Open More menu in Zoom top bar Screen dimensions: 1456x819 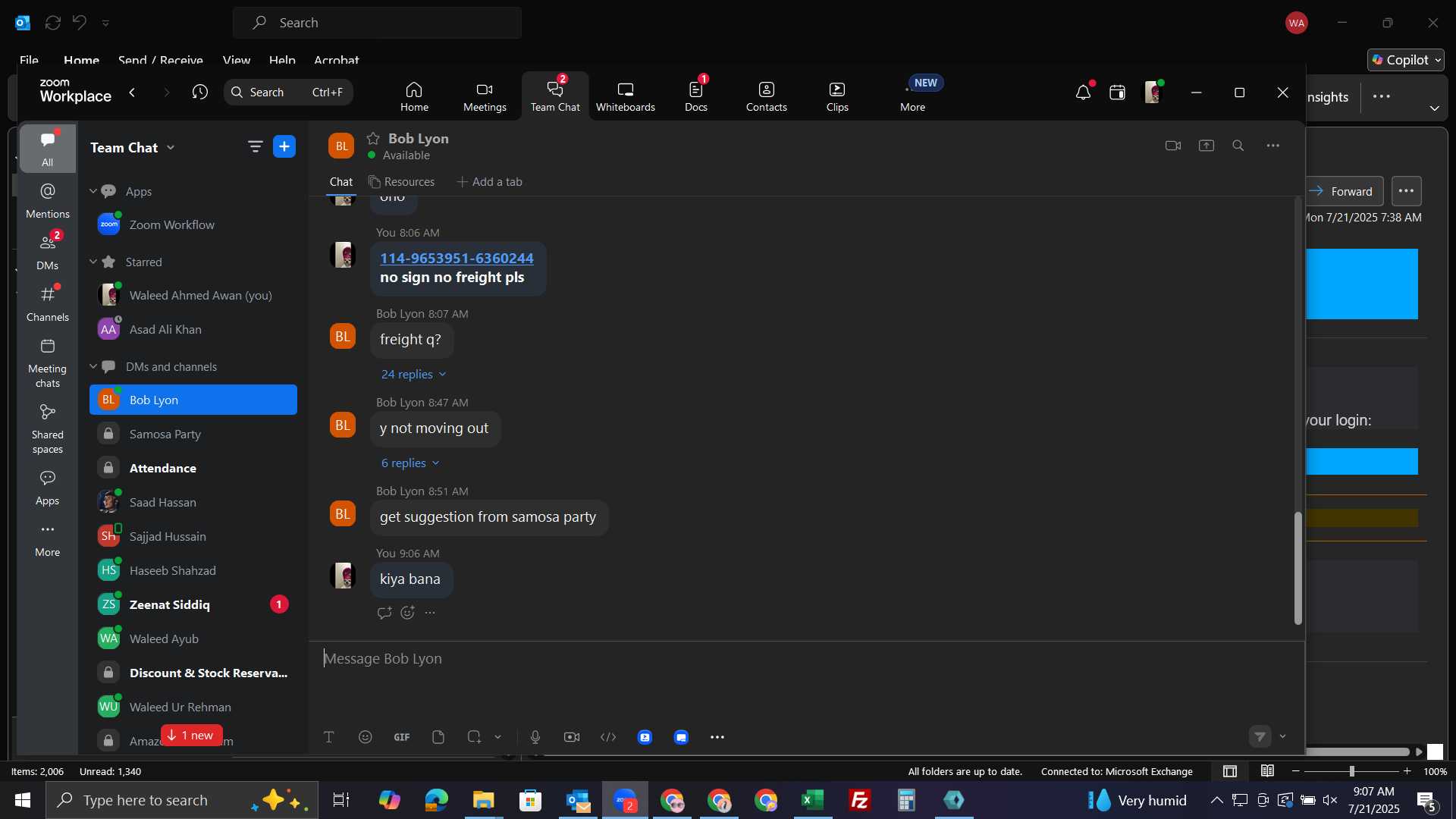[912, 96]
